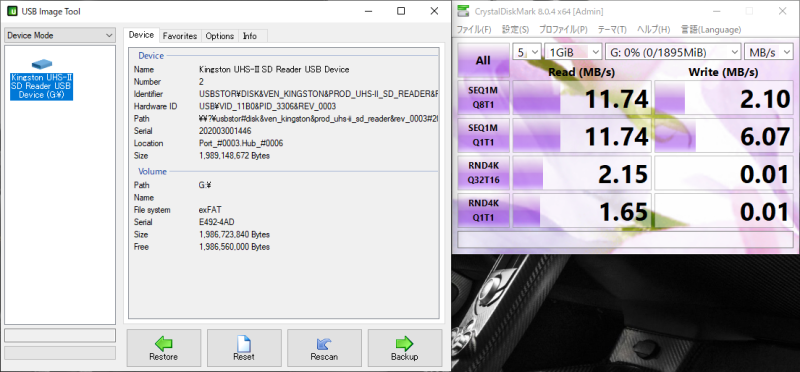Switch to the Options tab
Image resolution: width=800 pixels, height=372 pixels.
coord(219,36)
